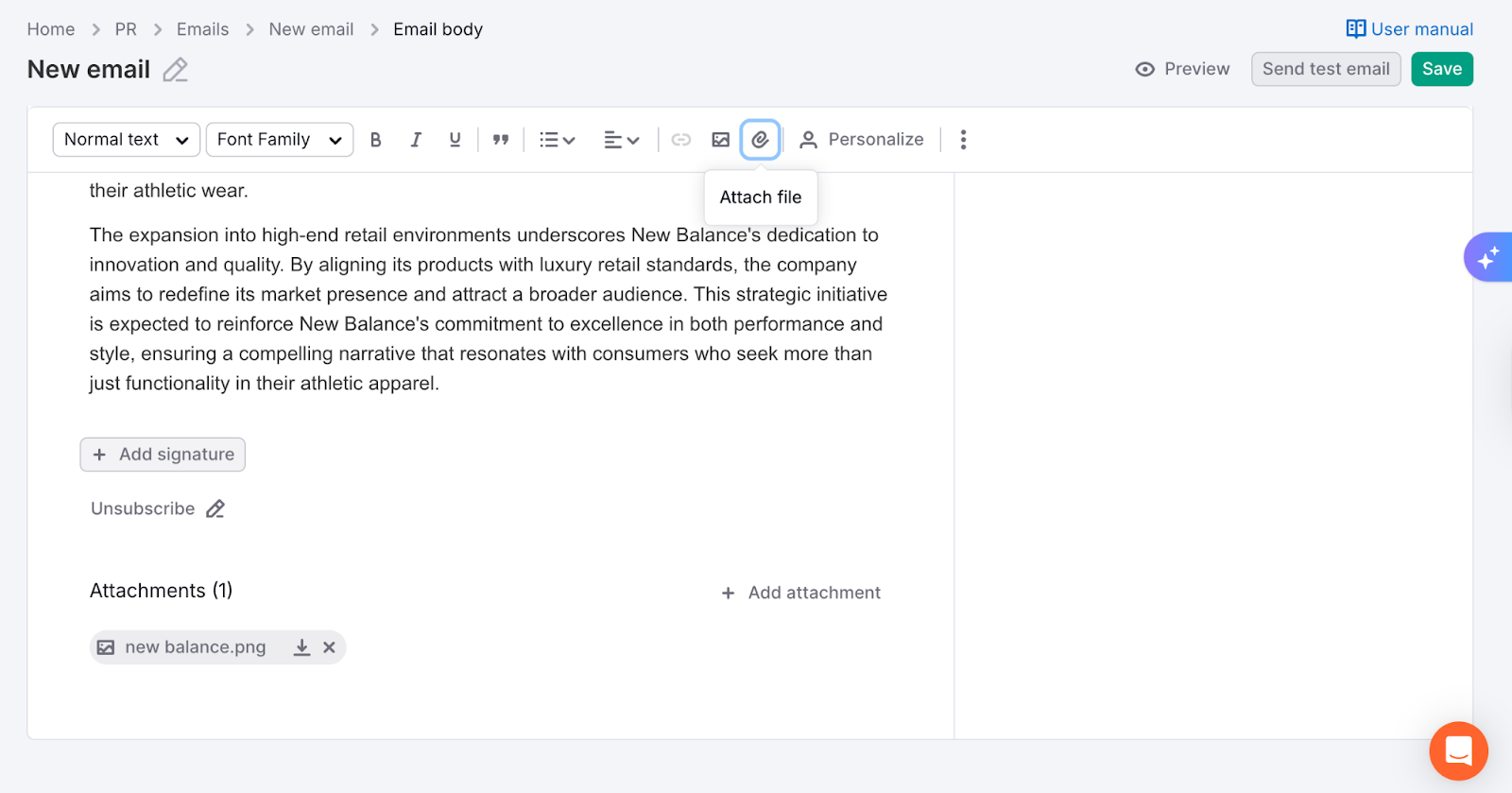Viewport: 1512px width, 793px height.
Task: Open the text alignment dropdown
Action: [x=621, y=140]
